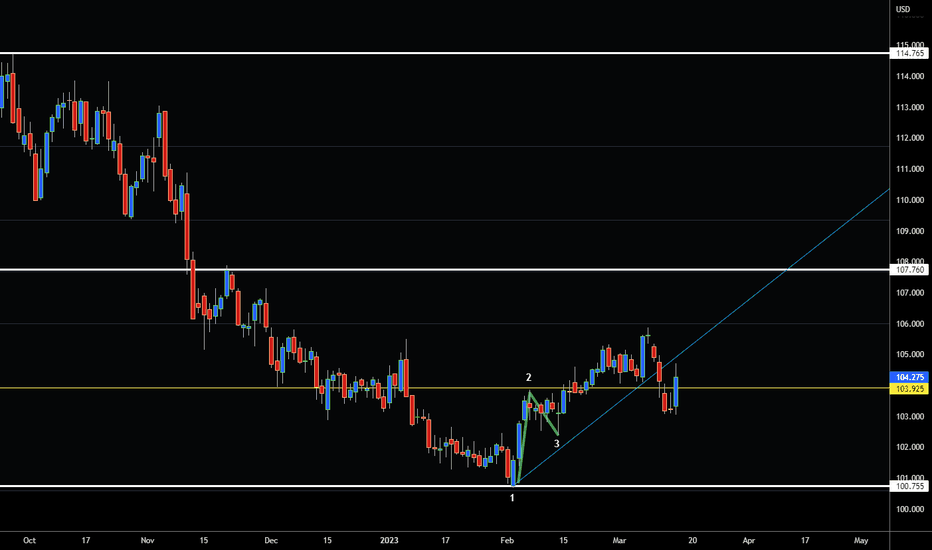The image size is (932, 550).
Task: Open the USD currency selector on price axis
Action: [903, 9]
